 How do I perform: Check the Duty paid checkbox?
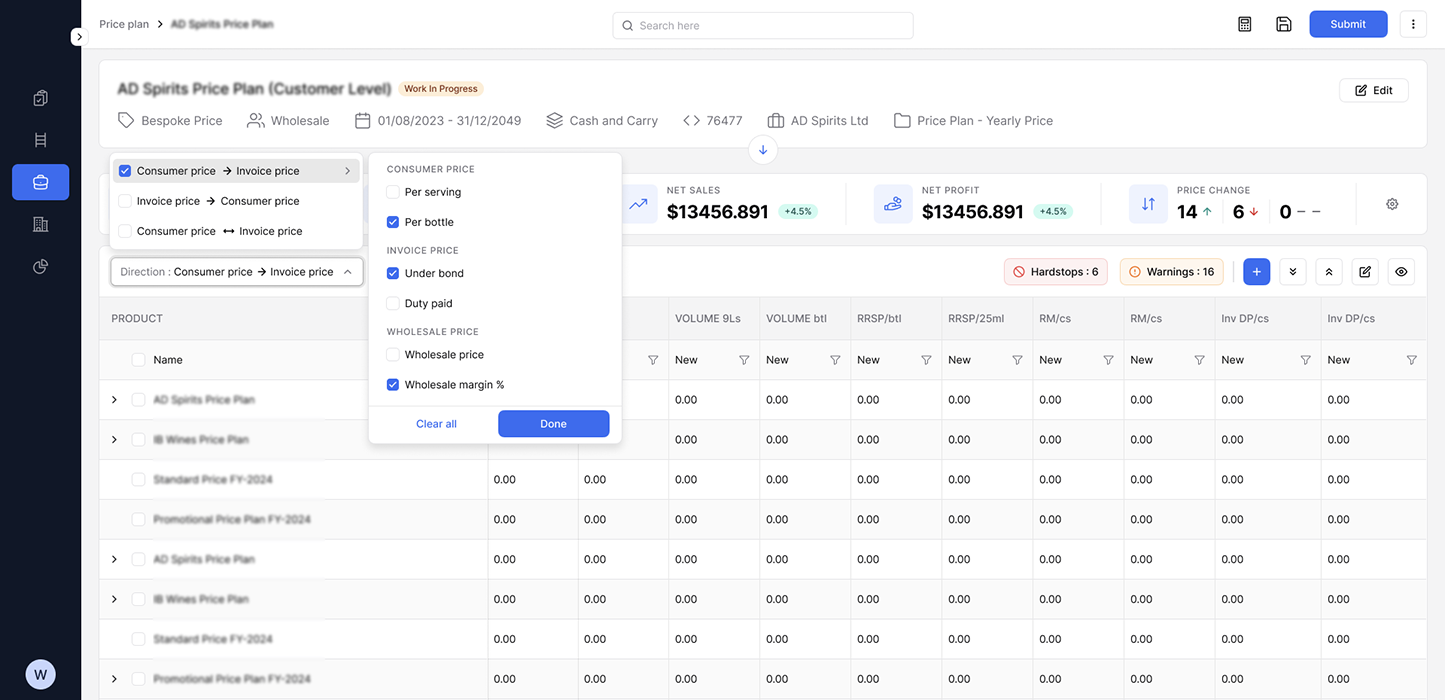[393, 303]
